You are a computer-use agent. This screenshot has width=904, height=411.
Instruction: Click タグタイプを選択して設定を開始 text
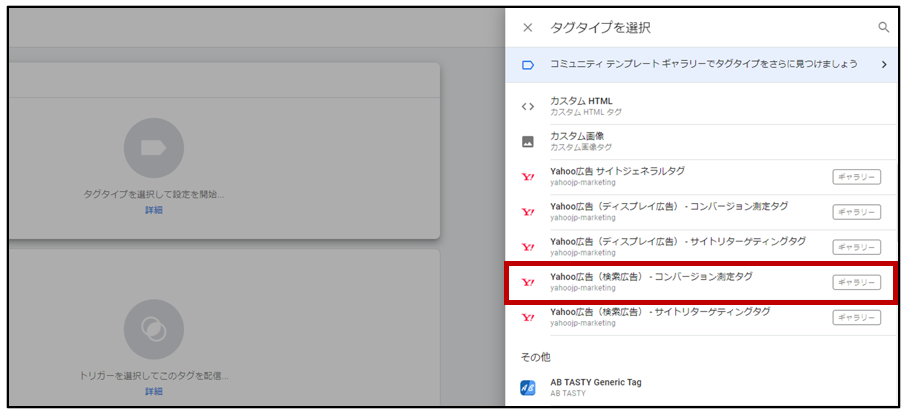153,195
